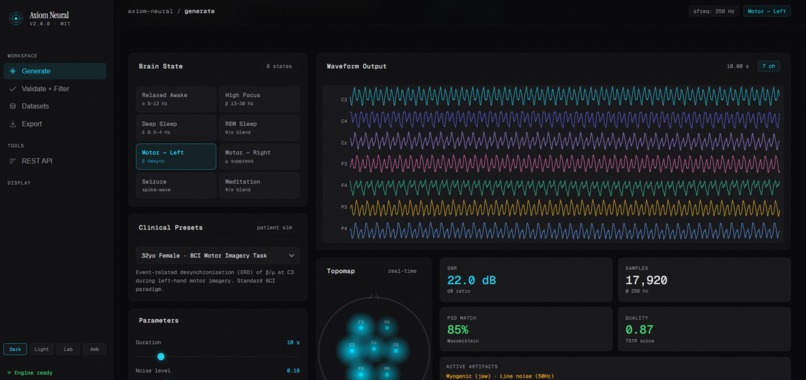Switch display theme to Amb
Viewport: 806px width, 380px height.
pos(95,349)
